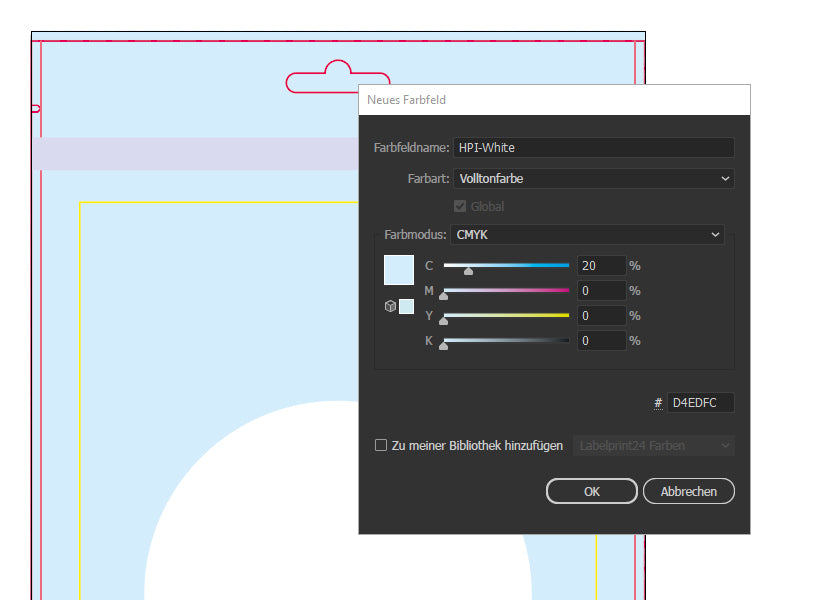
Task: Enable Zu meiner Bibliothek hinzufügen checkbox
Action: 381,445
